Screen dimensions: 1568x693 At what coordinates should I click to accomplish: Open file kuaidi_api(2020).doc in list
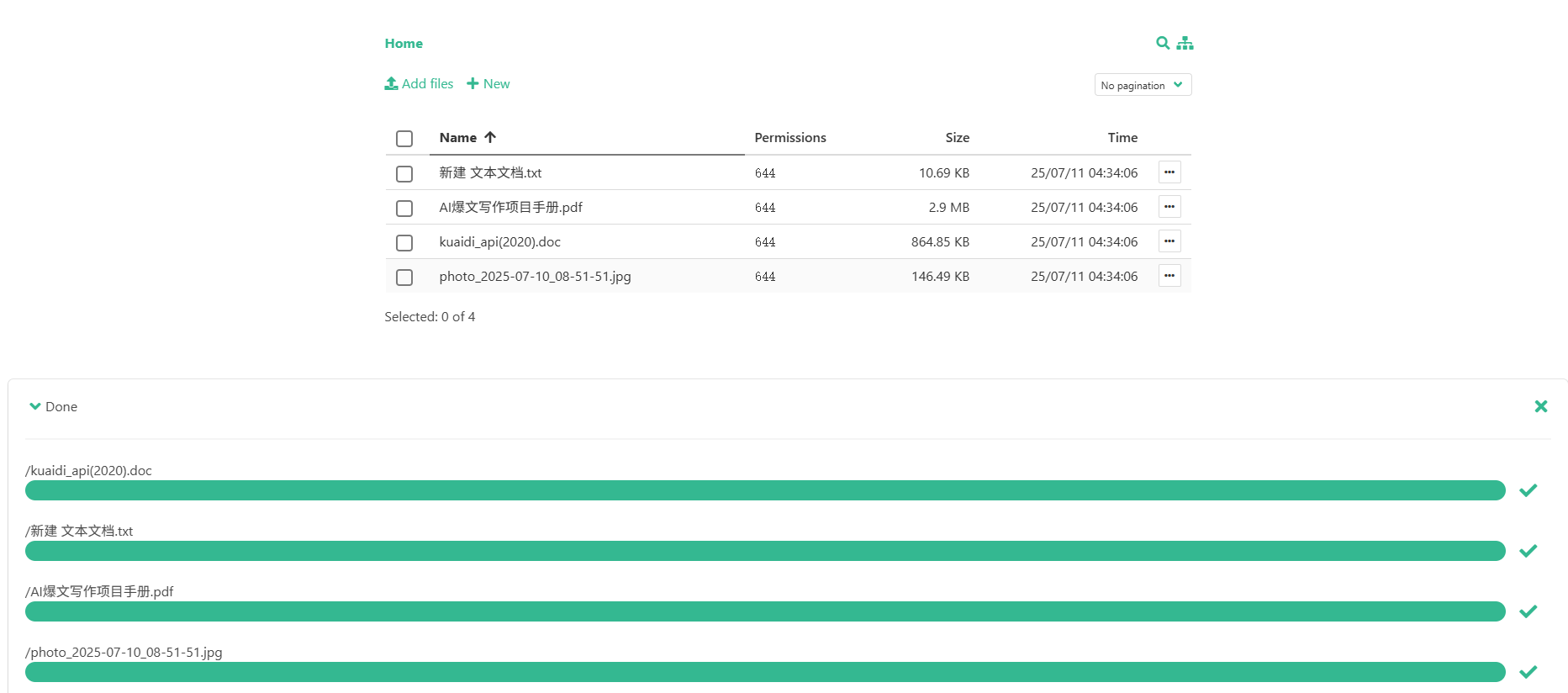coord(499,242)
